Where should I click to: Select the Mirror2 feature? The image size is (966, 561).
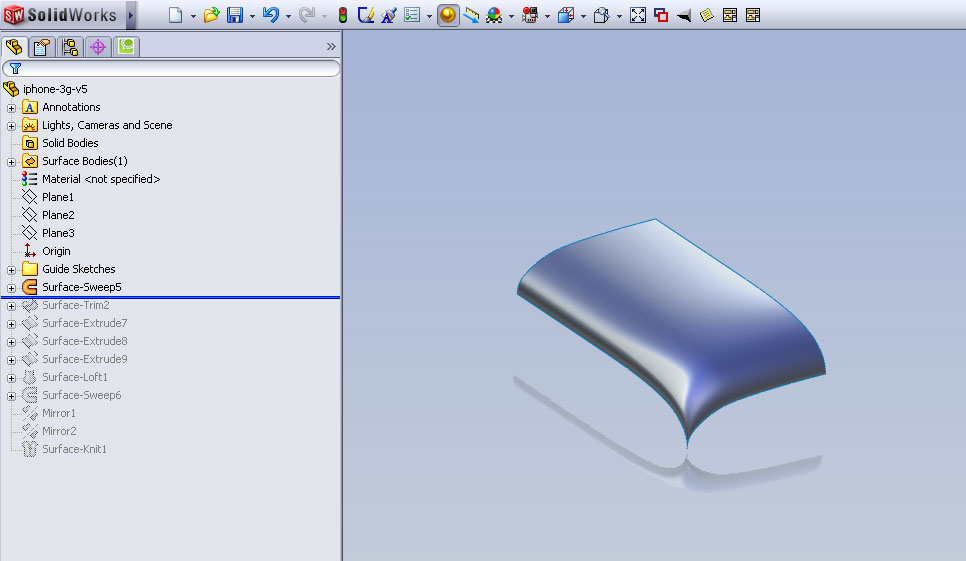coord(59,431)
